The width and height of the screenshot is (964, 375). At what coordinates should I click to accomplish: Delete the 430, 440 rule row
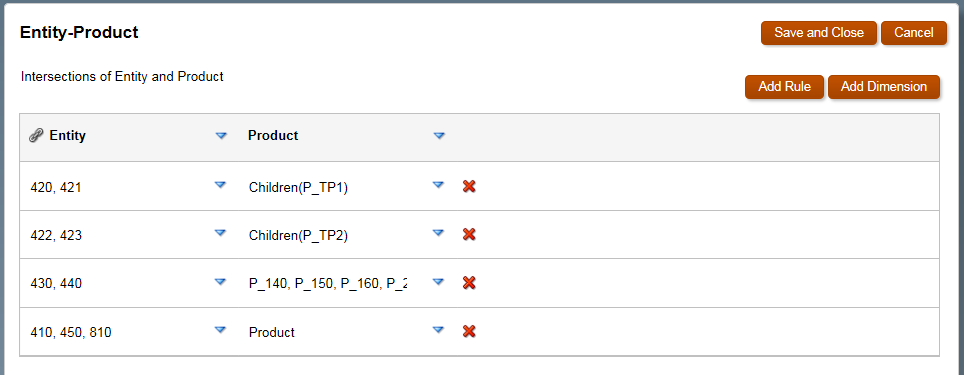pyautogui.click(x=469, y=283)
